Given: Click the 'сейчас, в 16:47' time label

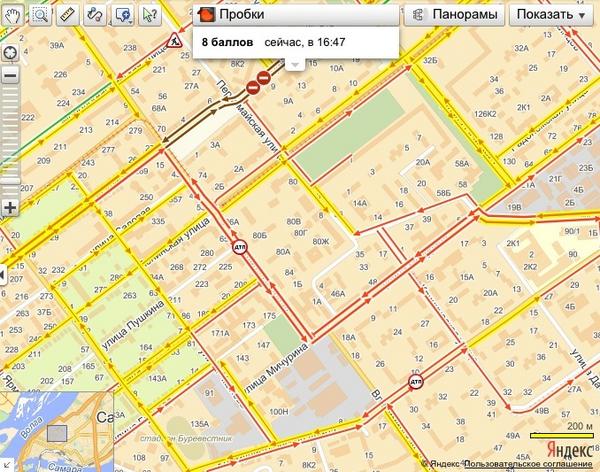Looking at the screenshot, I should pos(305,42).
